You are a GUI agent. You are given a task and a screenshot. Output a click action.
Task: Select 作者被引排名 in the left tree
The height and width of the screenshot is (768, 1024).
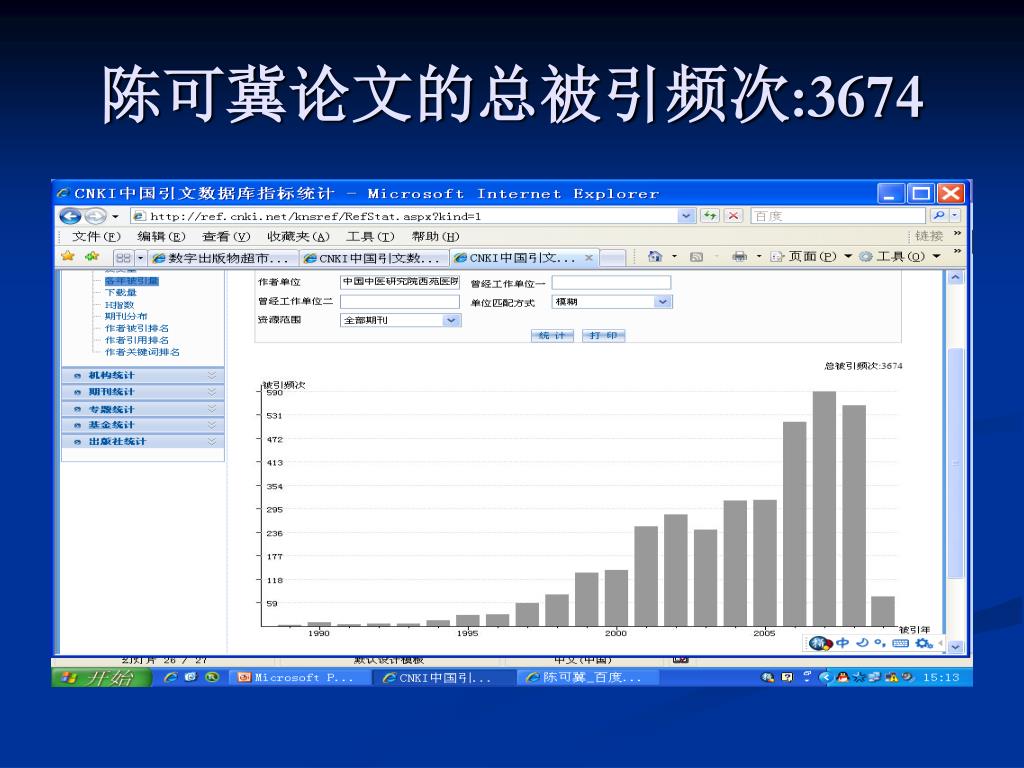point(137,328)
